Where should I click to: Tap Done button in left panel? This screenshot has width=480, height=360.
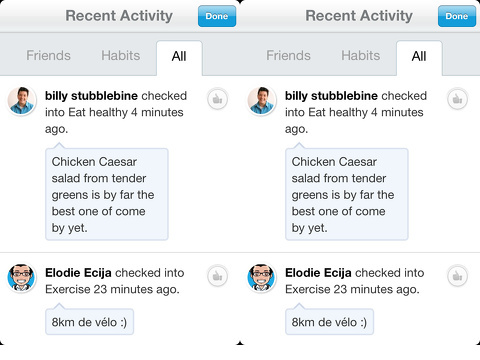217,16
